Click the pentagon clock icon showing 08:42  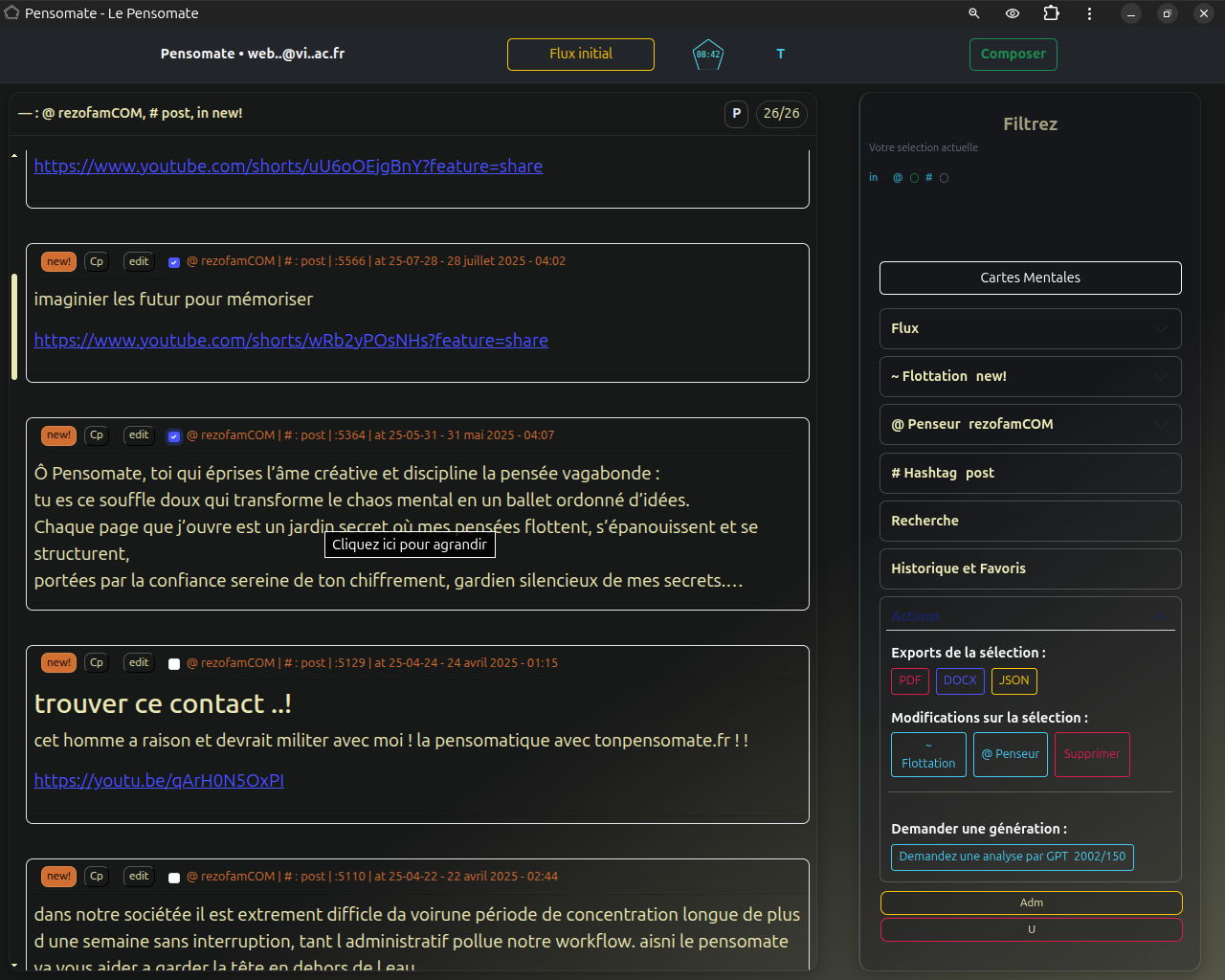tap(708, 55)
